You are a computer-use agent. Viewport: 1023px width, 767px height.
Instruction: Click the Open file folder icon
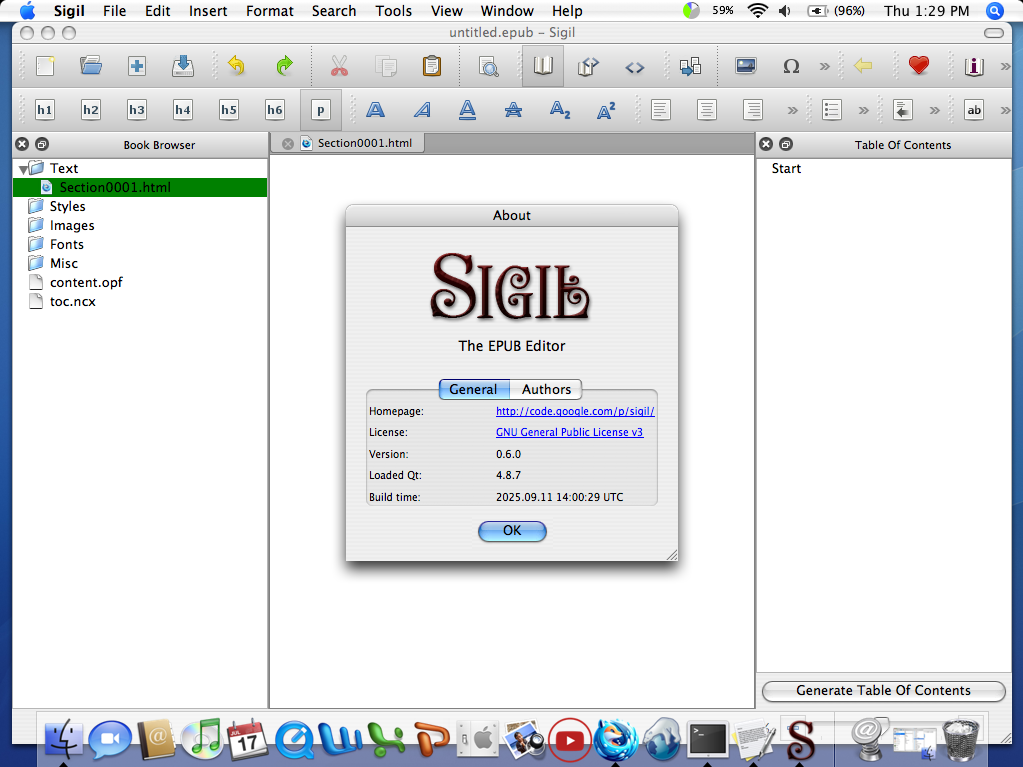tap(91, 66)
